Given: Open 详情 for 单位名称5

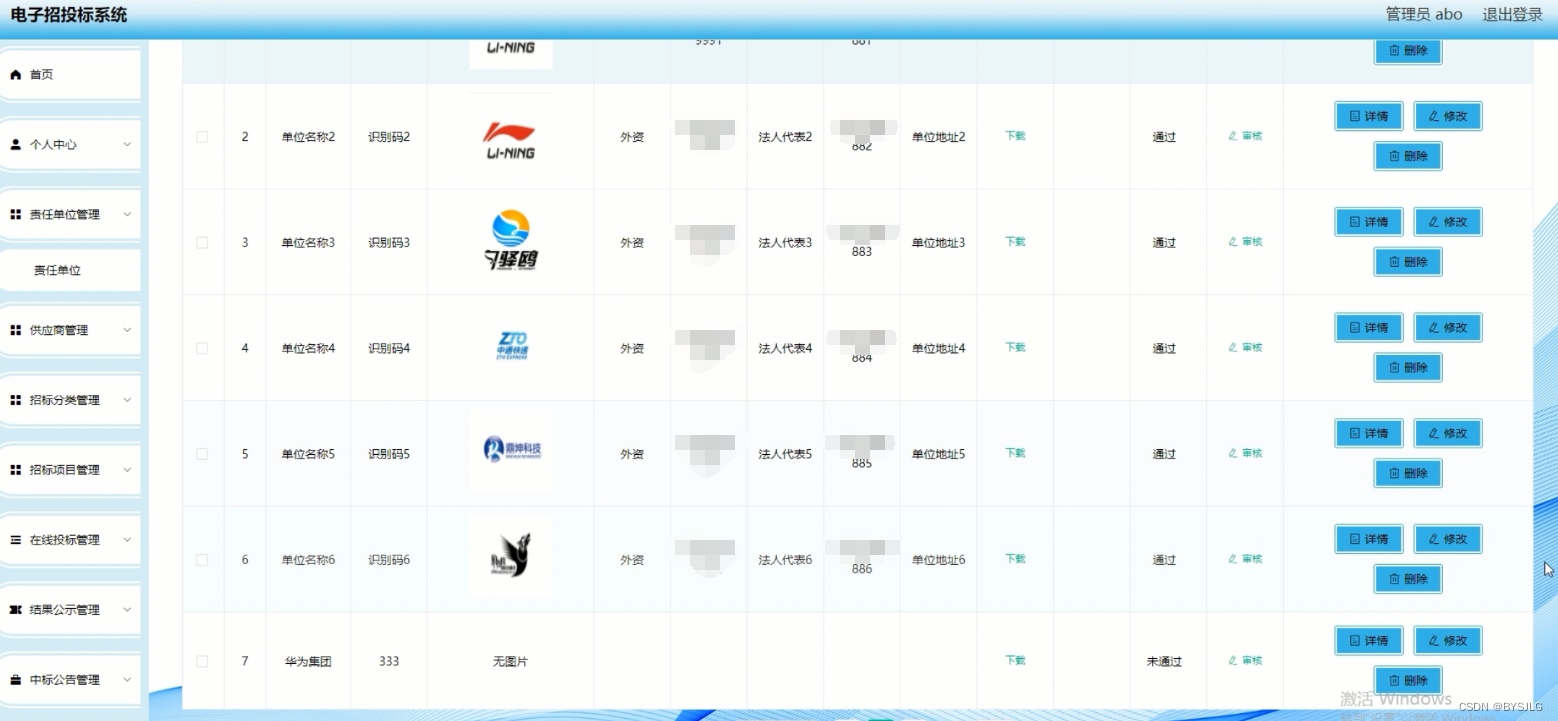Looking at the screenshot, I should coord(1369,434).
